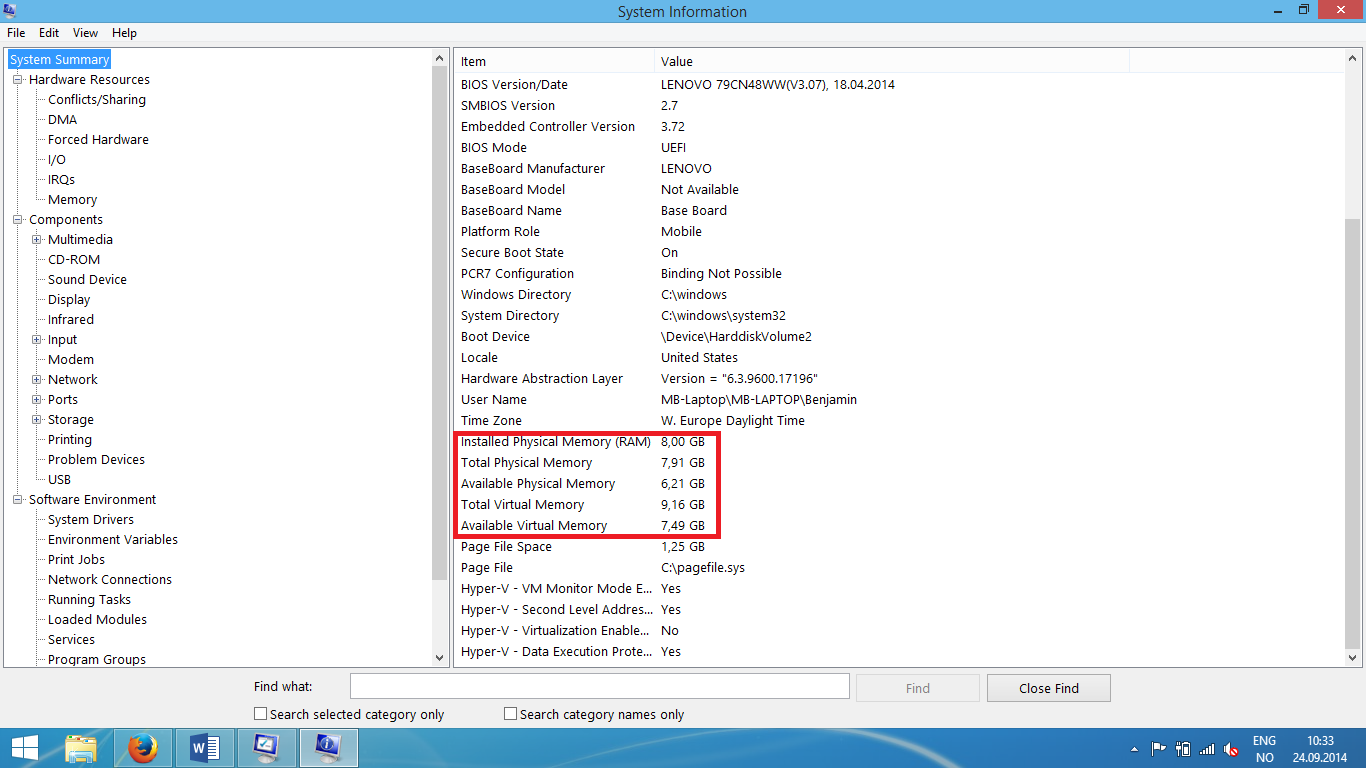Click the Find button
The width and height of the screenshot is (1366, 768).
click(918, 688)
